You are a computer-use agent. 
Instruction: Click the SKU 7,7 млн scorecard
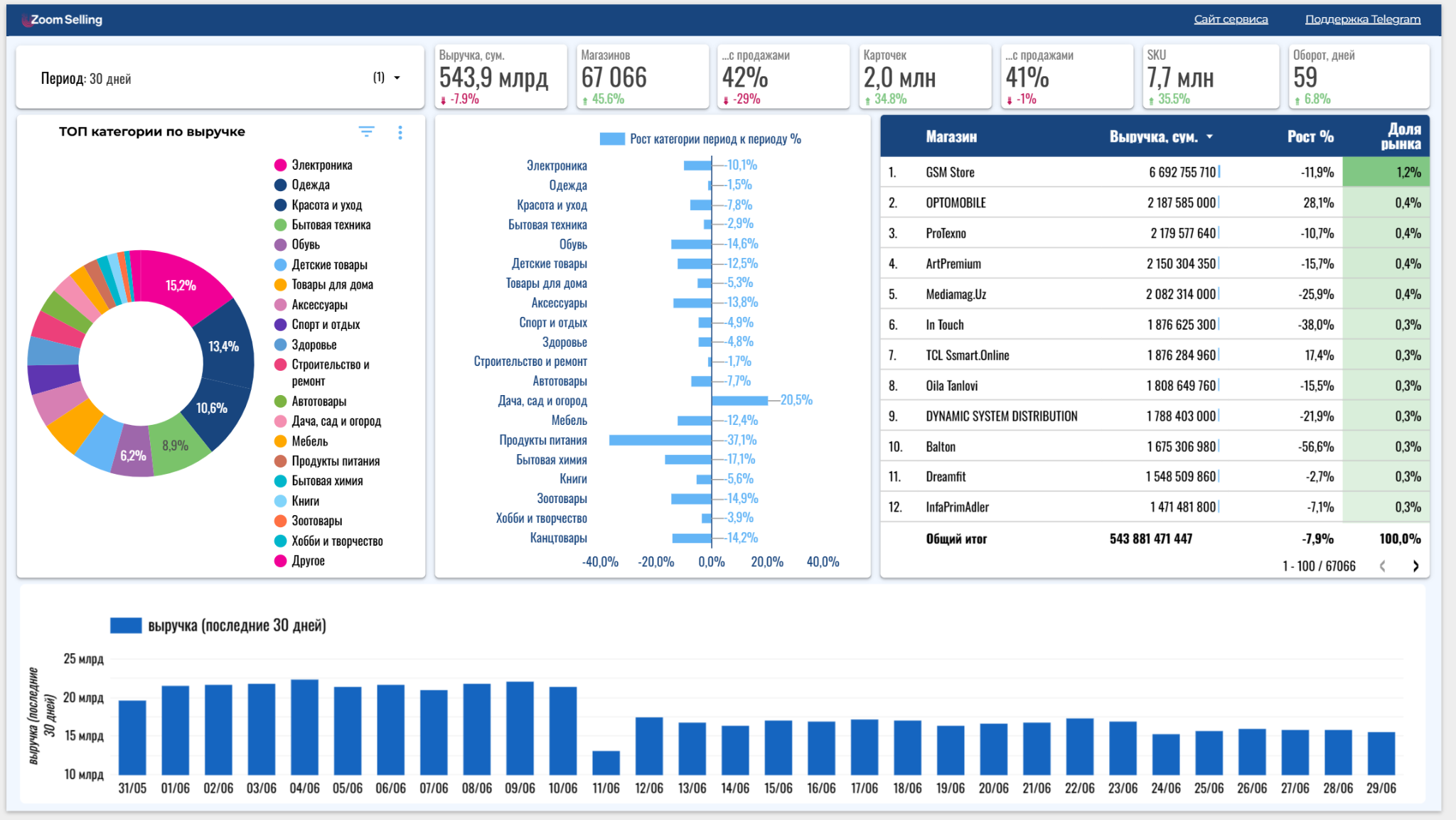(1210, 77)
